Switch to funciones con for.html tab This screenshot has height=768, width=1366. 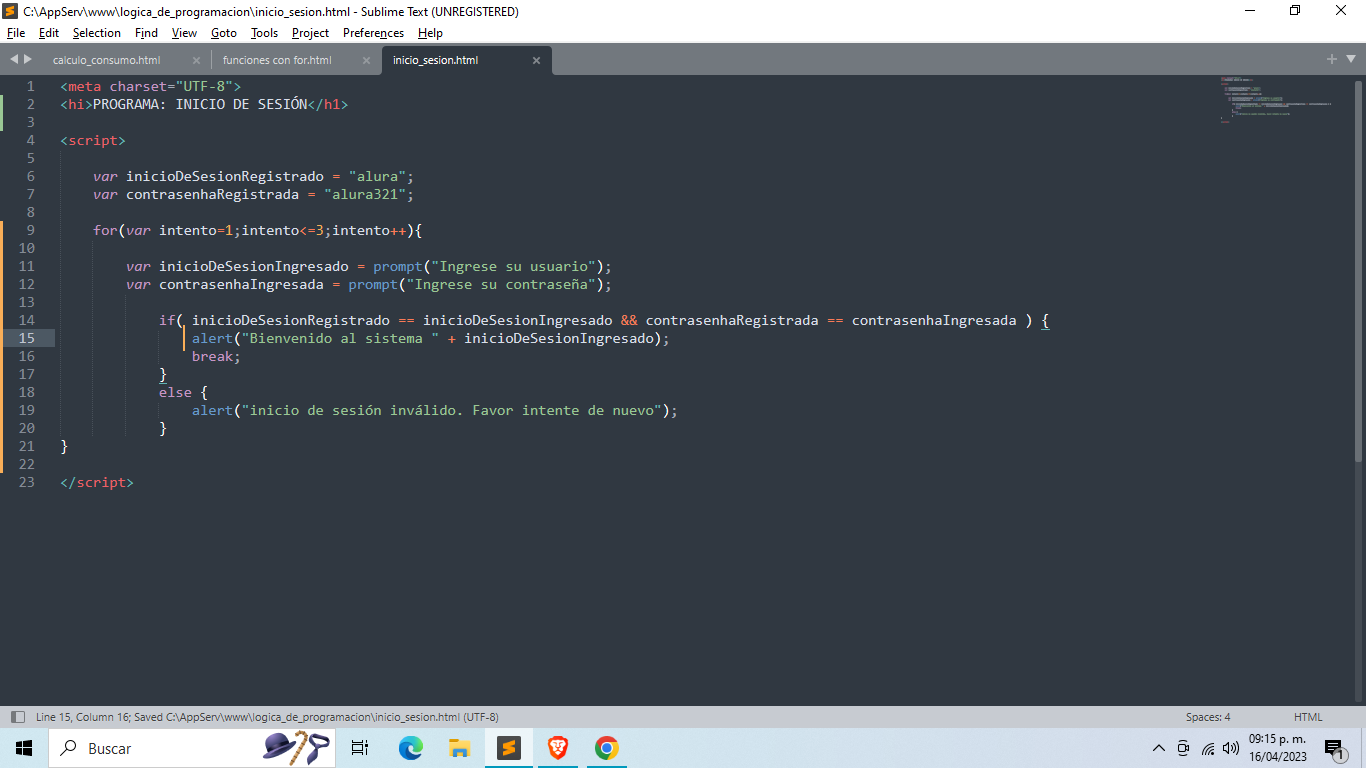(277, 60)
